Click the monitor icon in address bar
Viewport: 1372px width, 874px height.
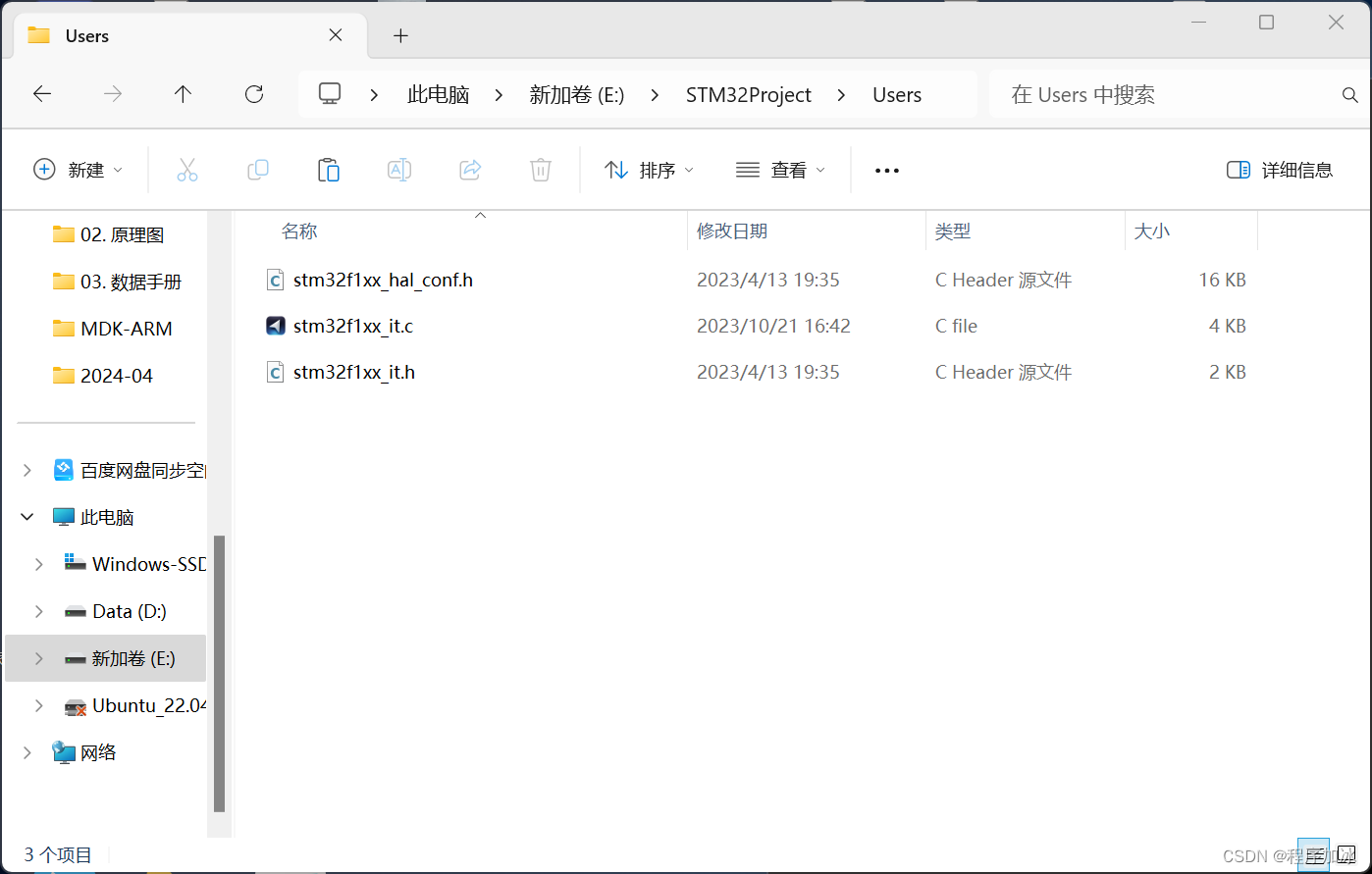click(x=330, y=94)
